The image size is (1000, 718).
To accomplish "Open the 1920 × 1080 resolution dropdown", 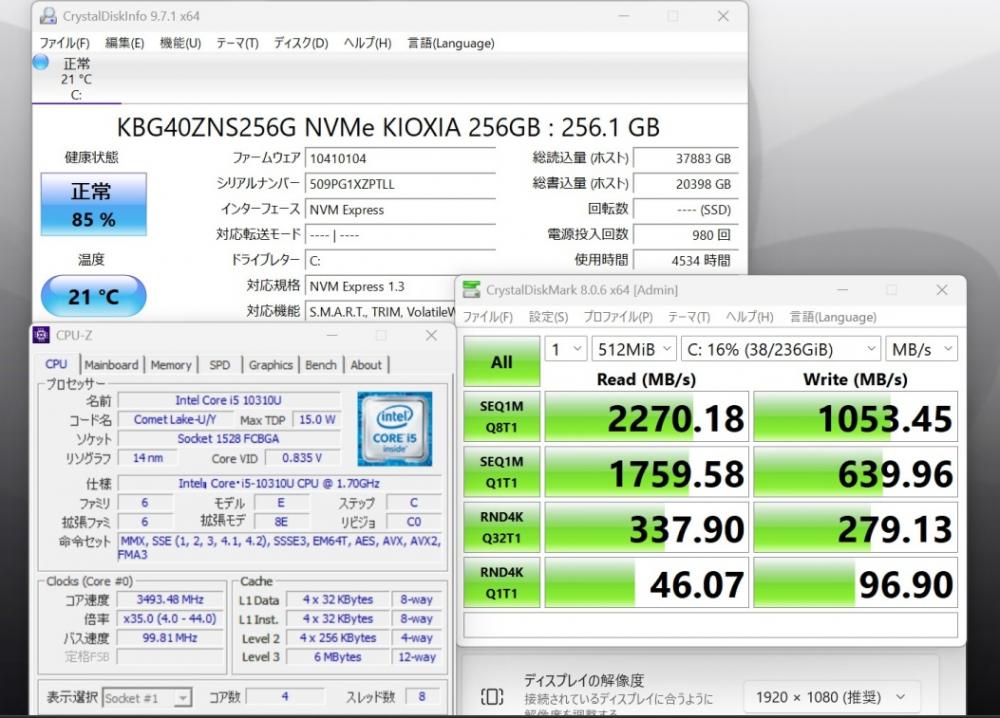I will pos(832,697).
